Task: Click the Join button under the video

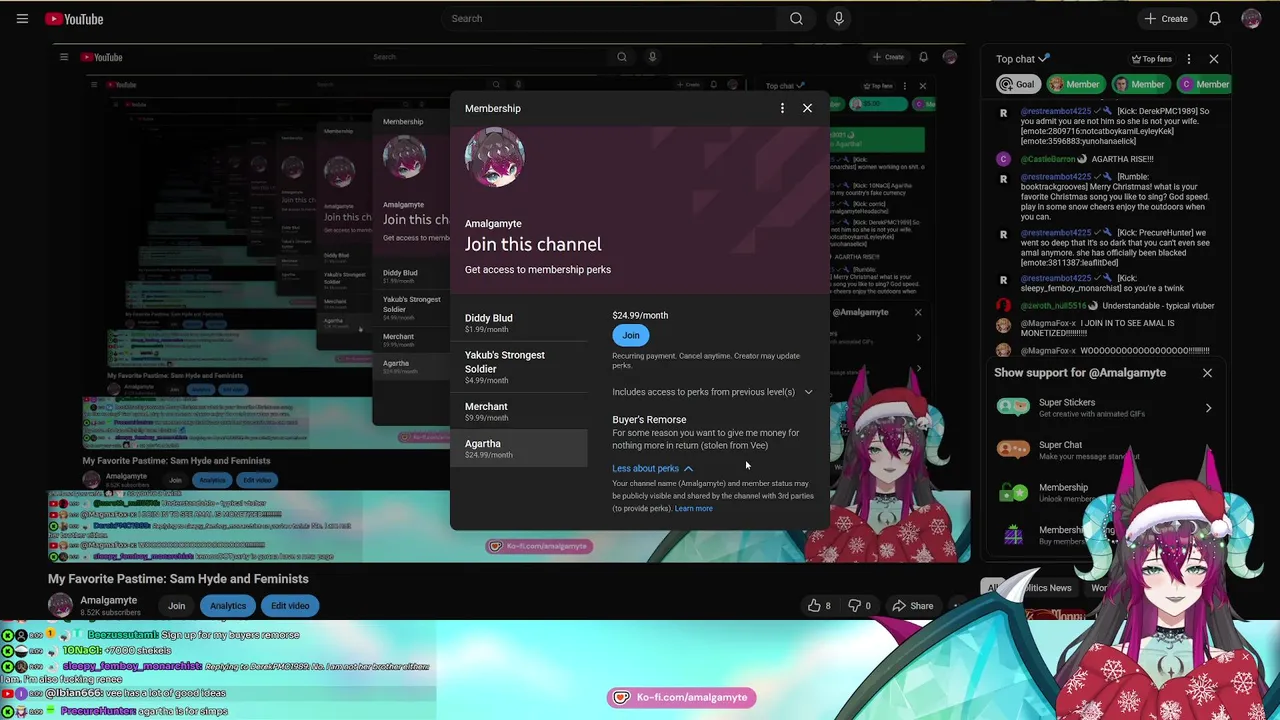Action: tap(176, 605)
